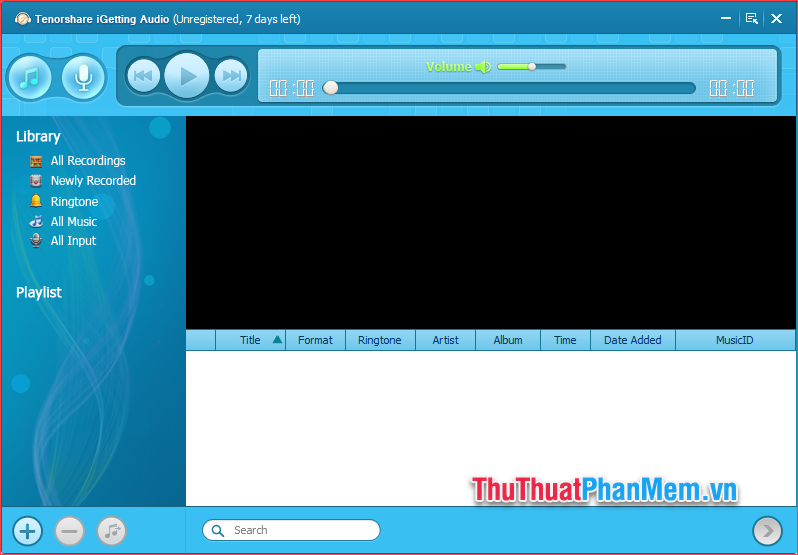Switch to microphone recording mode
The height and width of the screenshot is (555, 798).
pyautogui.click(x=83, y=78)
